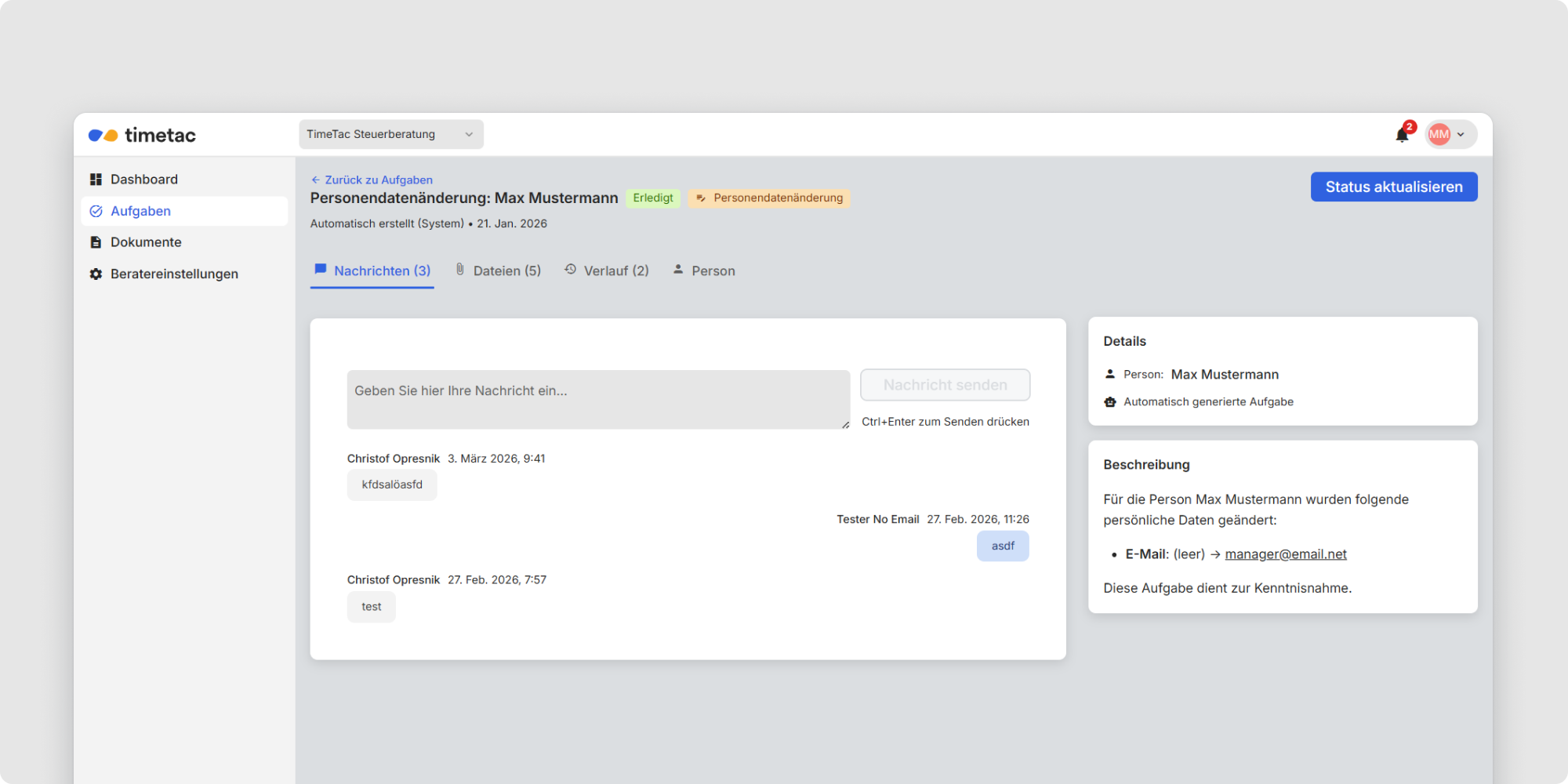Click the Dokumente file icon in sidebar
This screenshot has height=784, width=1568.
point(96,242)
